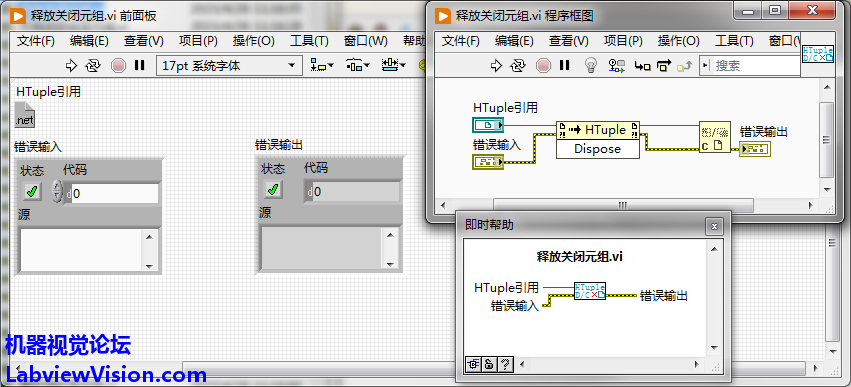Toggle Highlight Execution light bulb

click(590, 66)
